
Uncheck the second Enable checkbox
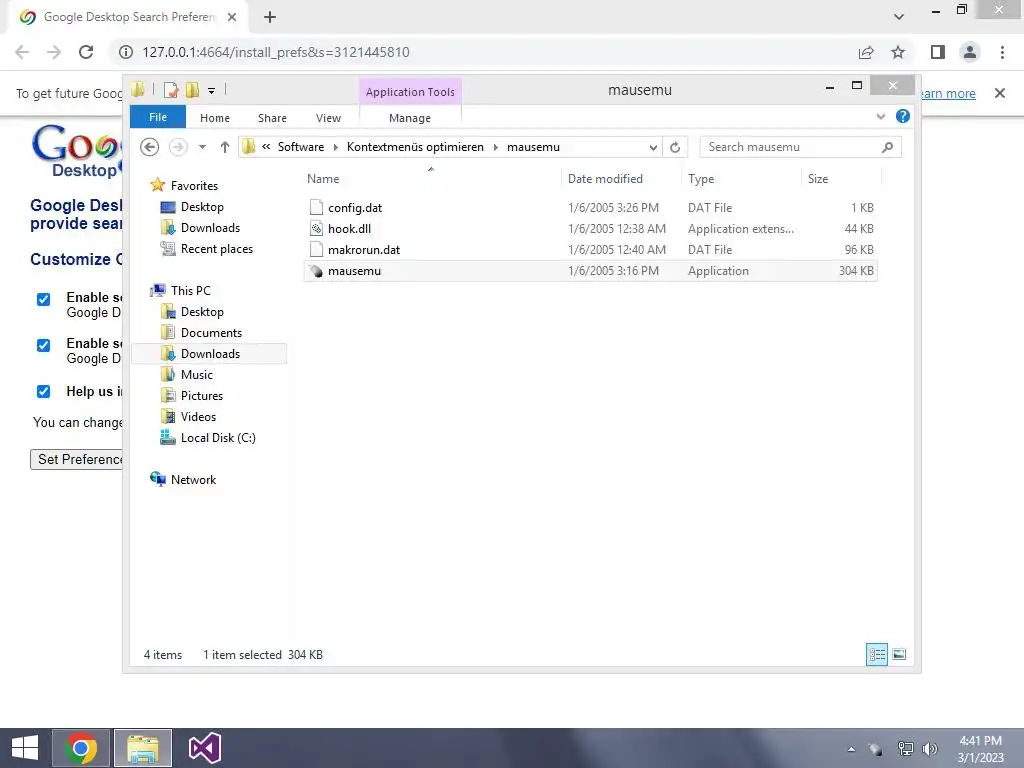coord(43,345)
